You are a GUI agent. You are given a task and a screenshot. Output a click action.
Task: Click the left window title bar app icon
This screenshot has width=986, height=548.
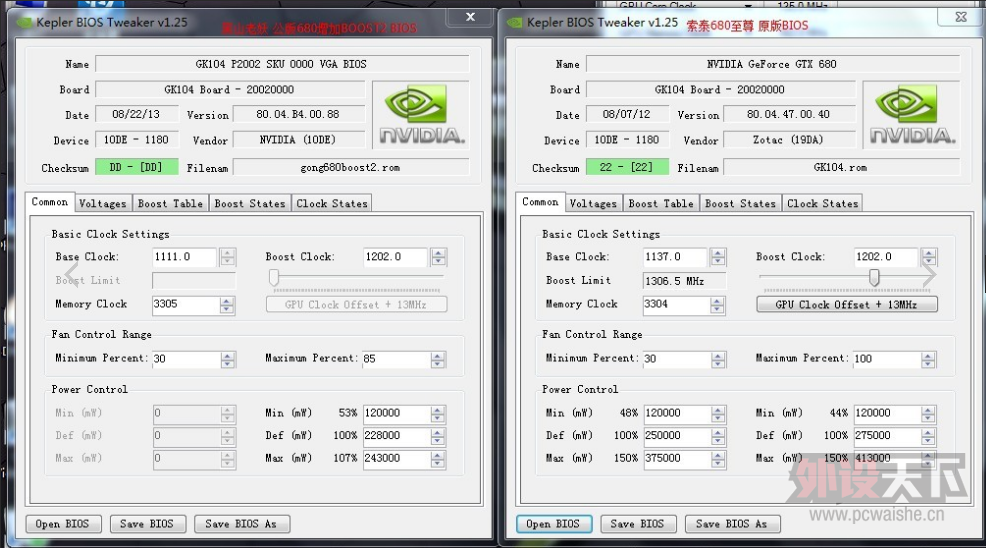[25, 23]
